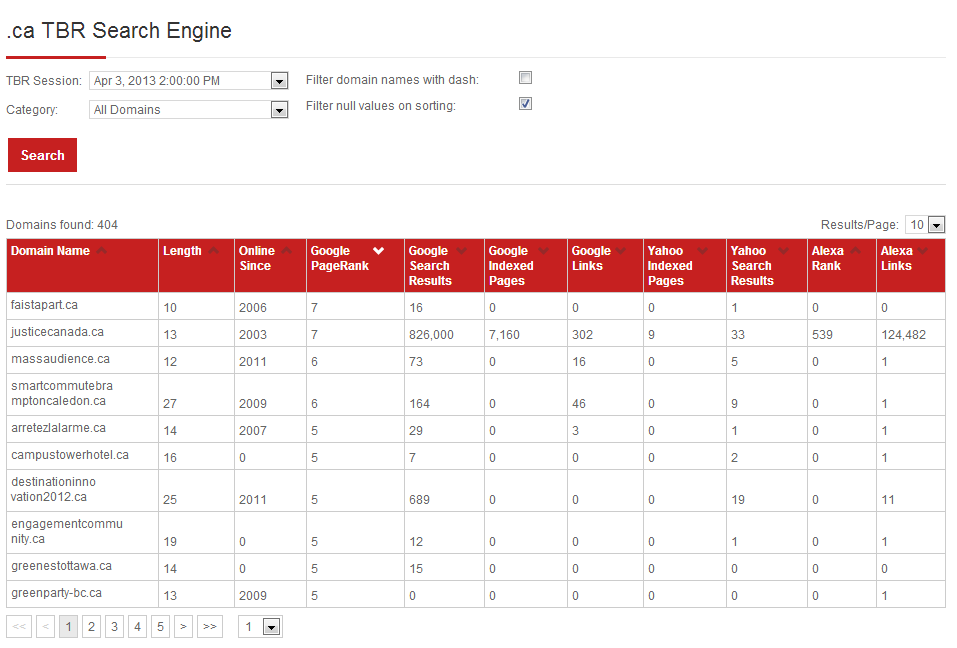Click the 'Domains found: 404' text

point(62,225)
